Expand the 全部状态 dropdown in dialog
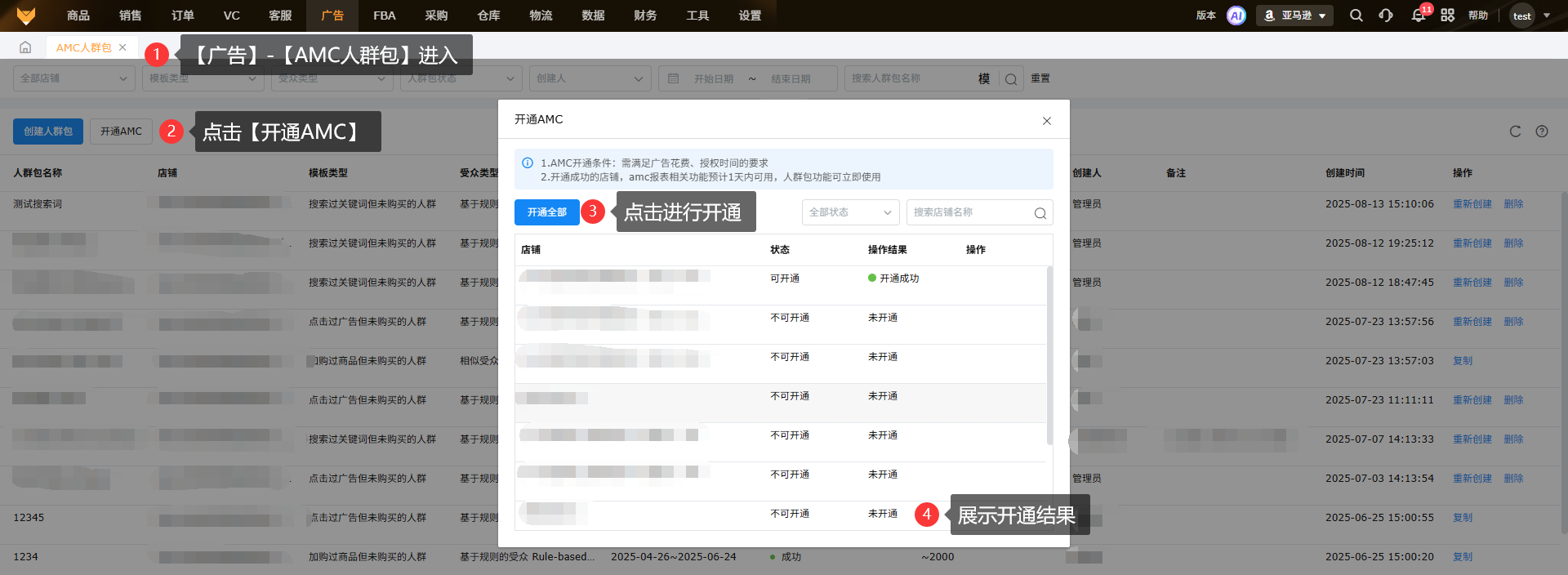The width and height of the screenshot is (1568, 575). click(x=850, y=212)
